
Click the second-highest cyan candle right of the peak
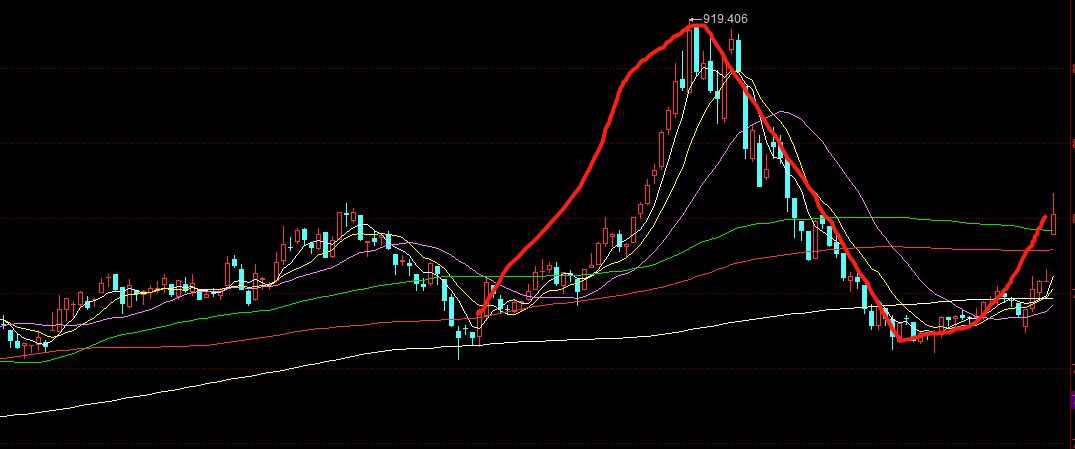pyautogui.click(x=740, y=58)
